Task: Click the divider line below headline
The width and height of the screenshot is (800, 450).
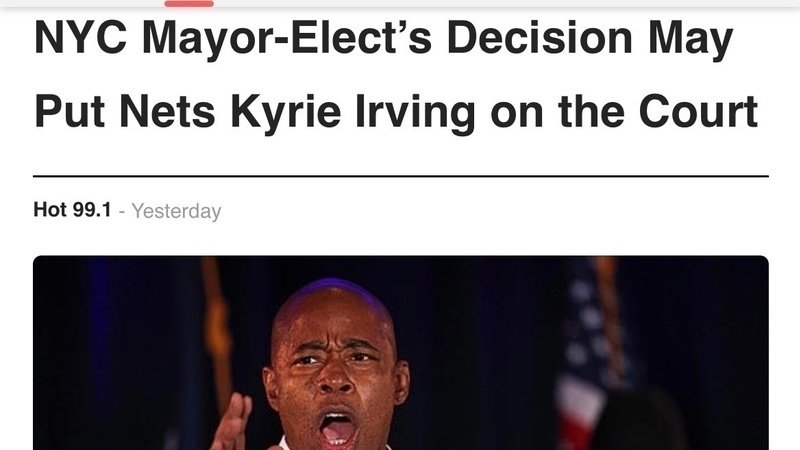Action: (x=401, y=176)
